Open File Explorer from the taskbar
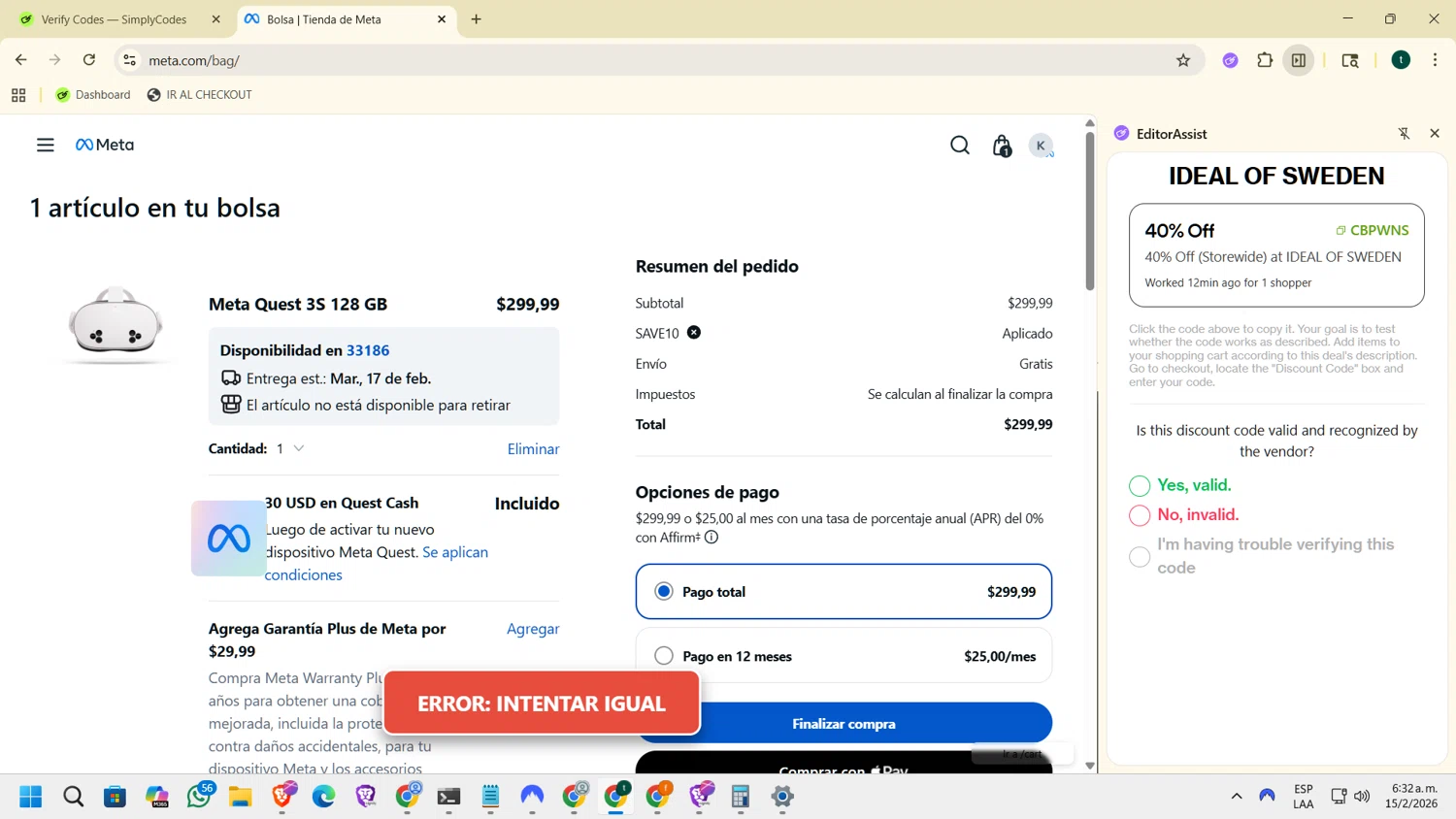Viewport: 1456px width, 819px height. point(240,797)
